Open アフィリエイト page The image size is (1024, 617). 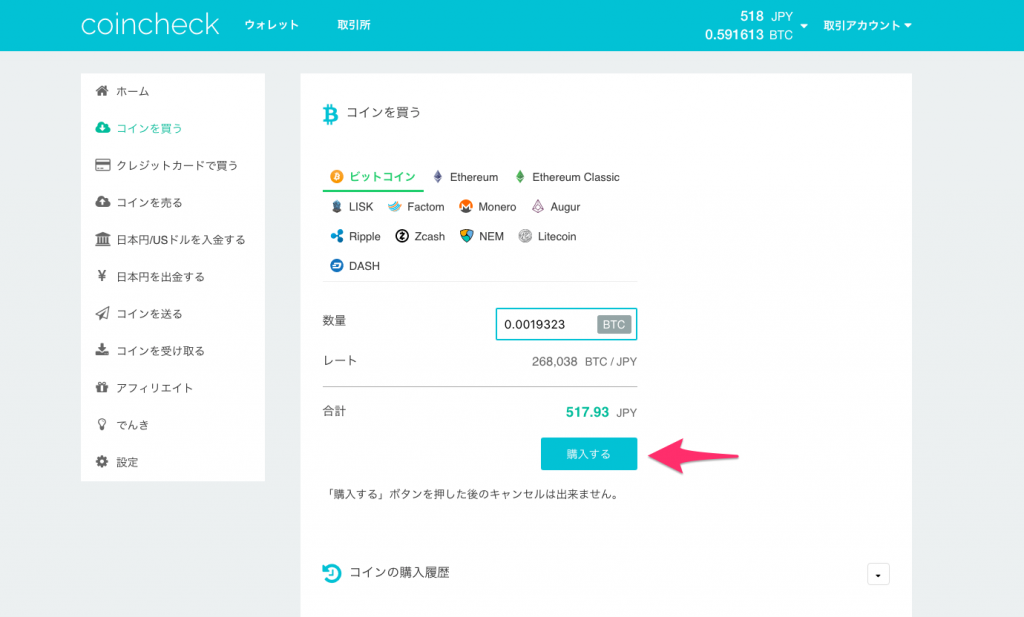click(x=155, y=388)
